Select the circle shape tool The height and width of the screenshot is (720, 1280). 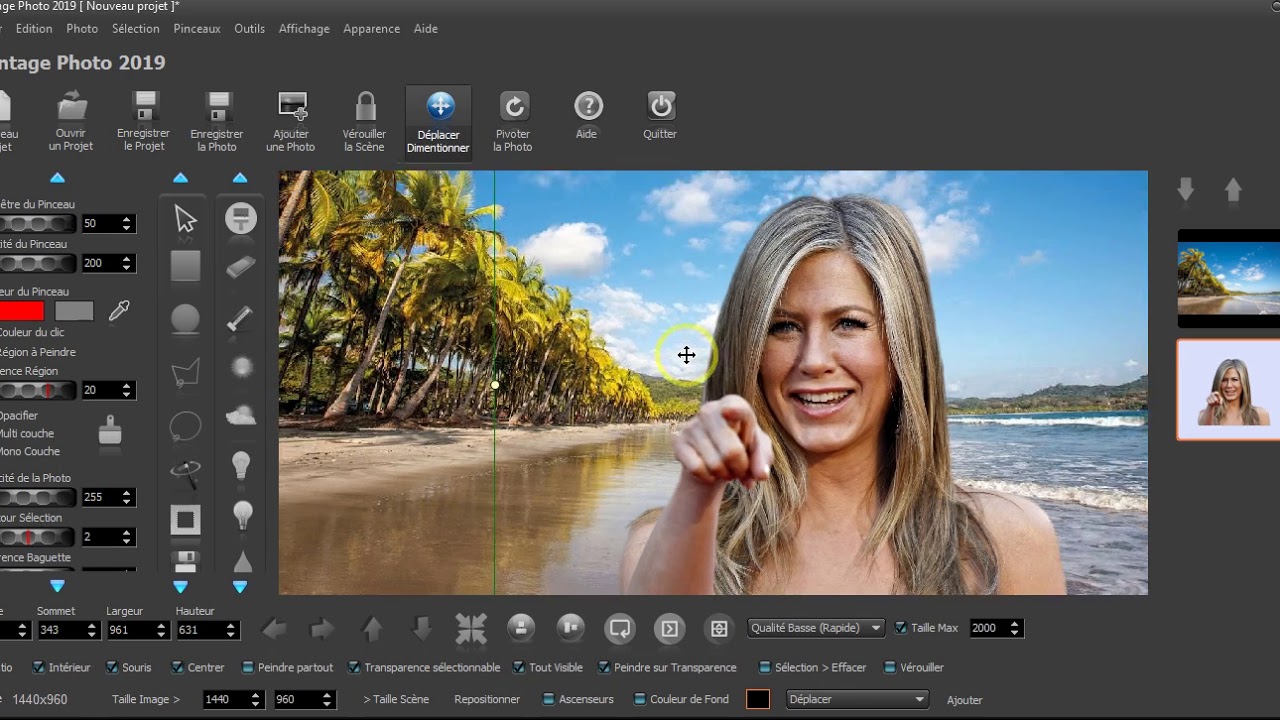185,319
